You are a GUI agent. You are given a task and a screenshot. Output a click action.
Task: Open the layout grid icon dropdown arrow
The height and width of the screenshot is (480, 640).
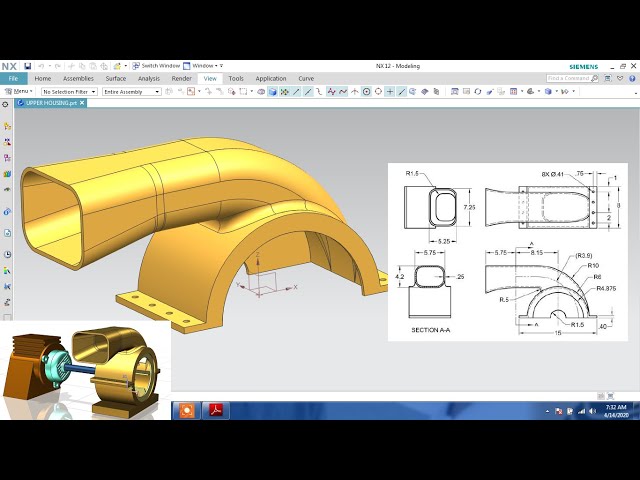point(522,92)
